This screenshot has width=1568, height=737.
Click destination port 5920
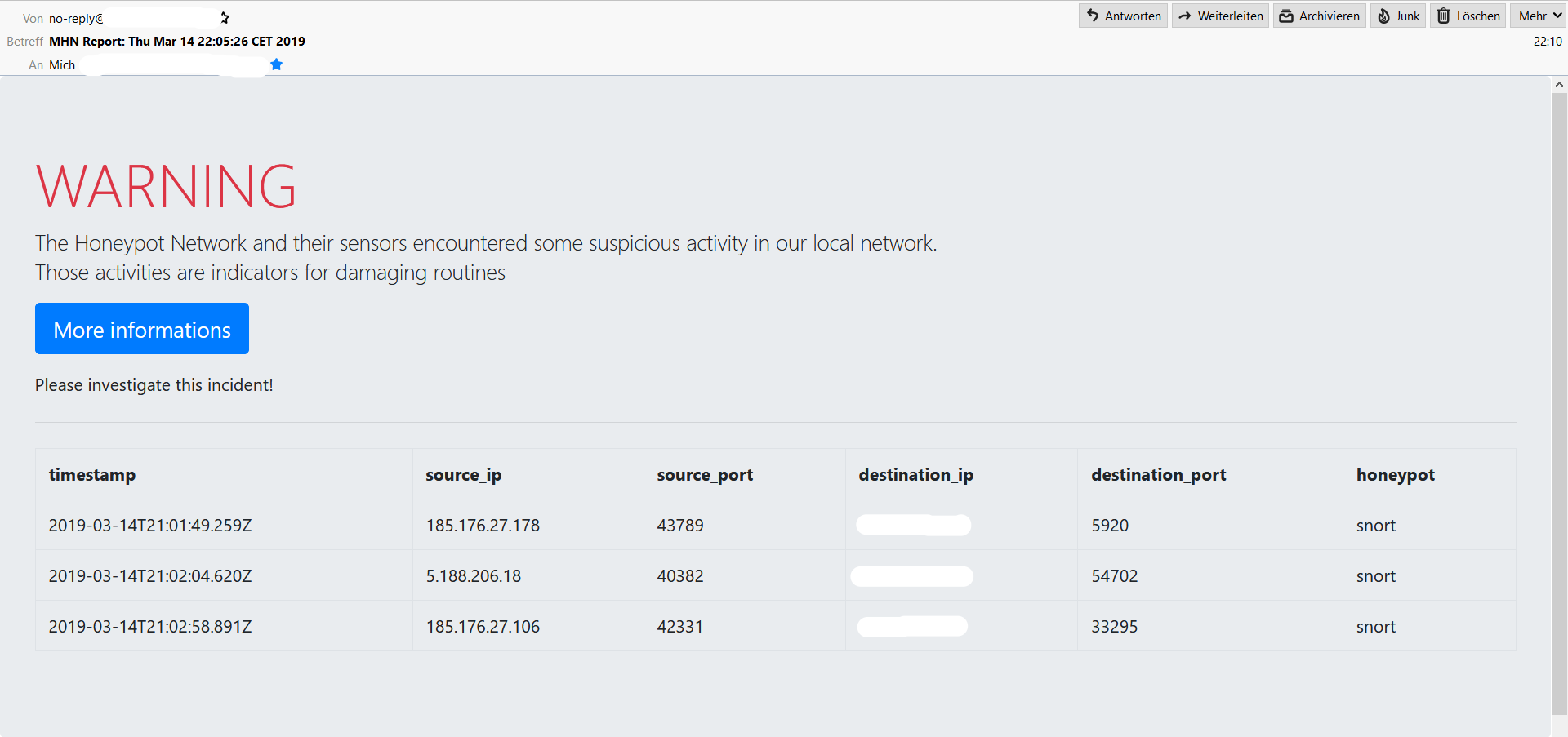1110,526
